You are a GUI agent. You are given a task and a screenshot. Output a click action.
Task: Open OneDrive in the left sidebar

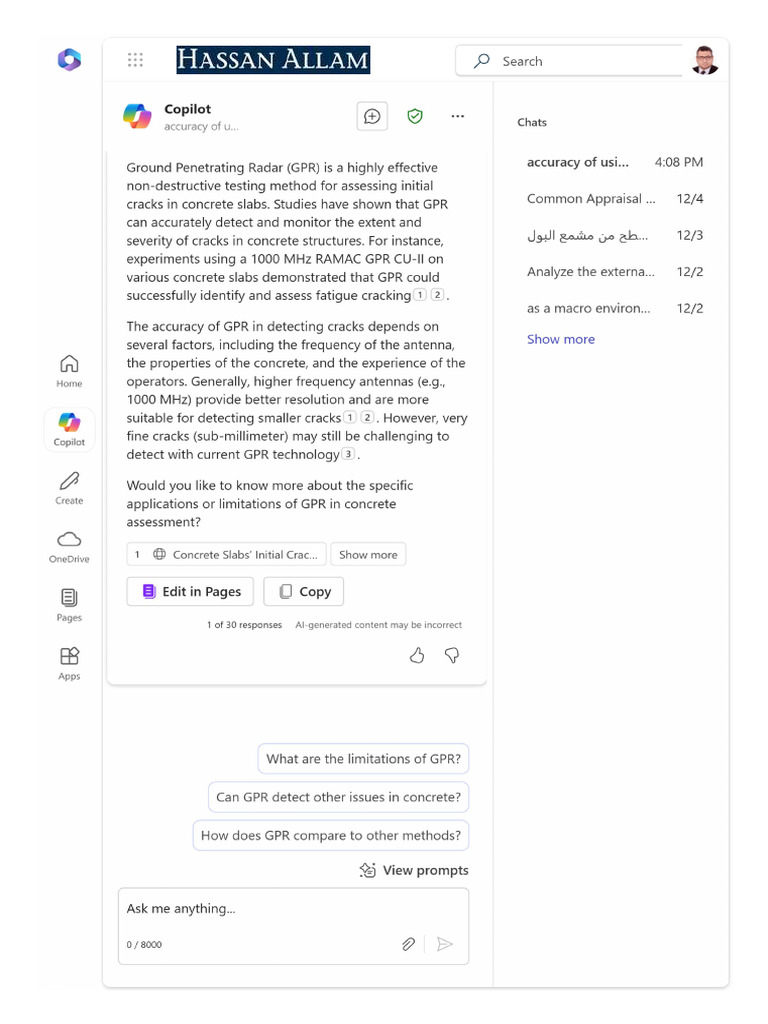pyautogui.click(x=69, y=547)
